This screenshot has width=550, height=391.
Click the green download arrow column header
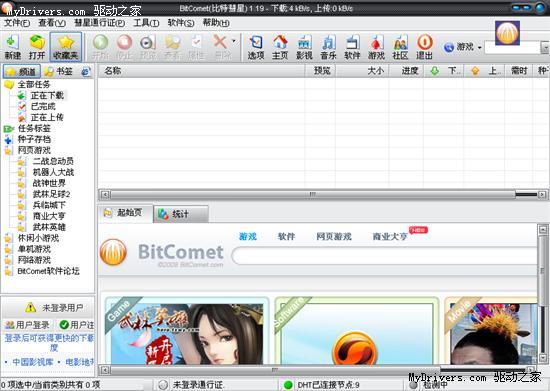435,71
